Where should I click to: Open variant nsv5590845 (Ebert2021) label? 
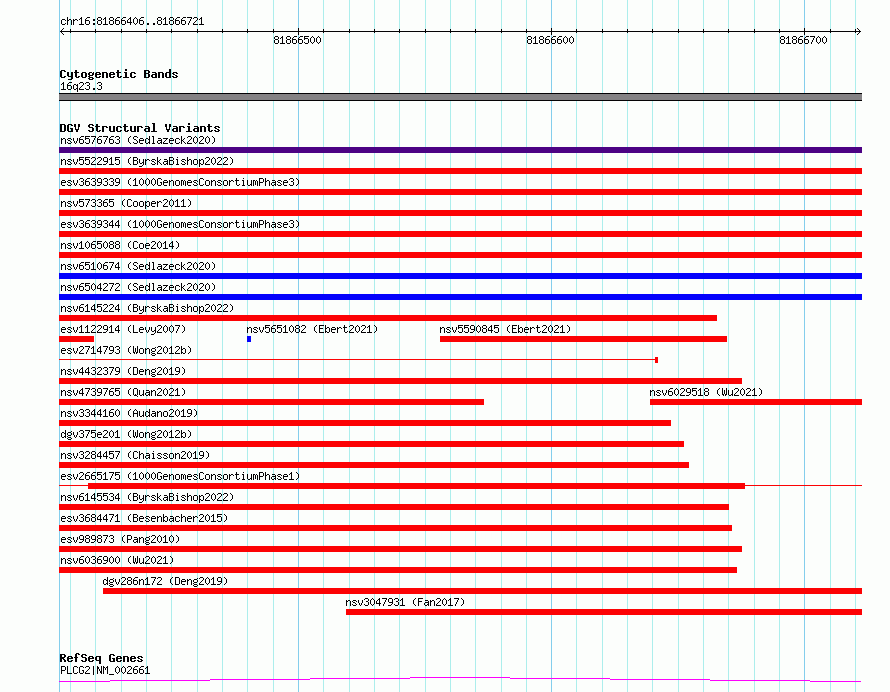[x=505, y=329]
